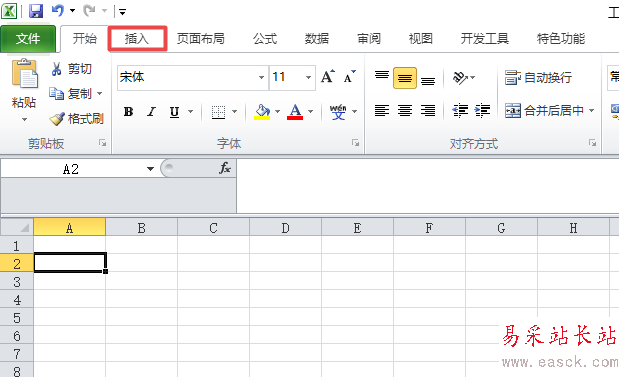Switch to the 特色功能 tab
Viewport: 619px width, 377px height.
(x=561, y=39)
